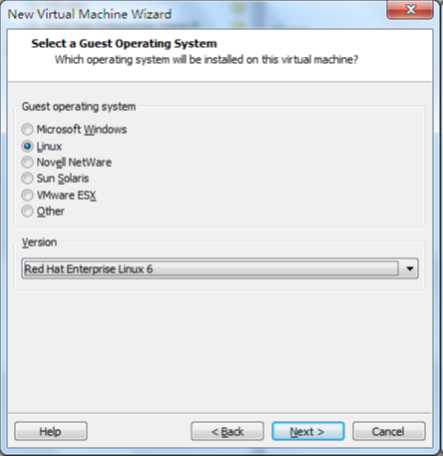Click the Version label above the combo box

39,242
